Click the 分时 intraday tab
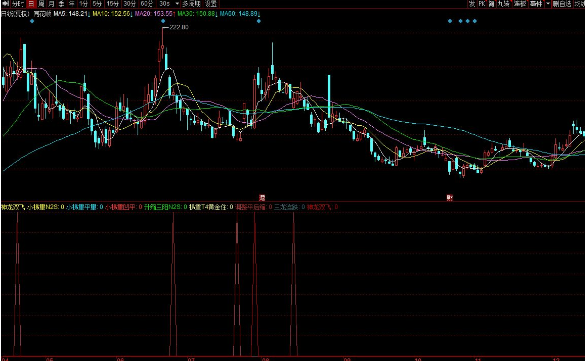This screenshot has height=361, width=585. 18,4
